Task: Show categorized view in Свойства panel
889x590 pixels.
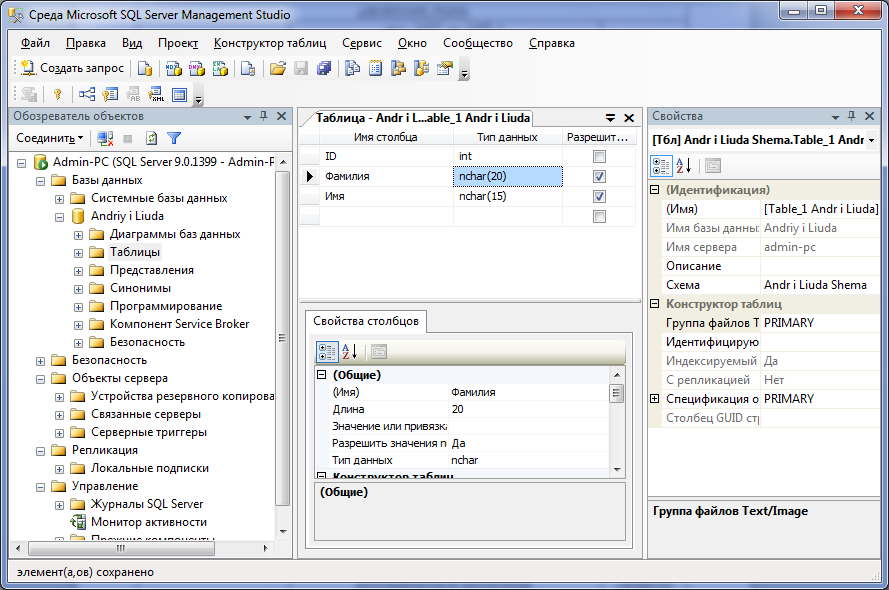Action: 661,166
